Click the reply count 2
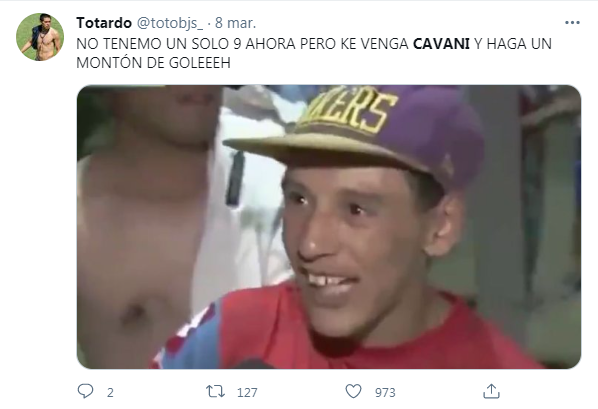598x409 pixels. point(110,392)
